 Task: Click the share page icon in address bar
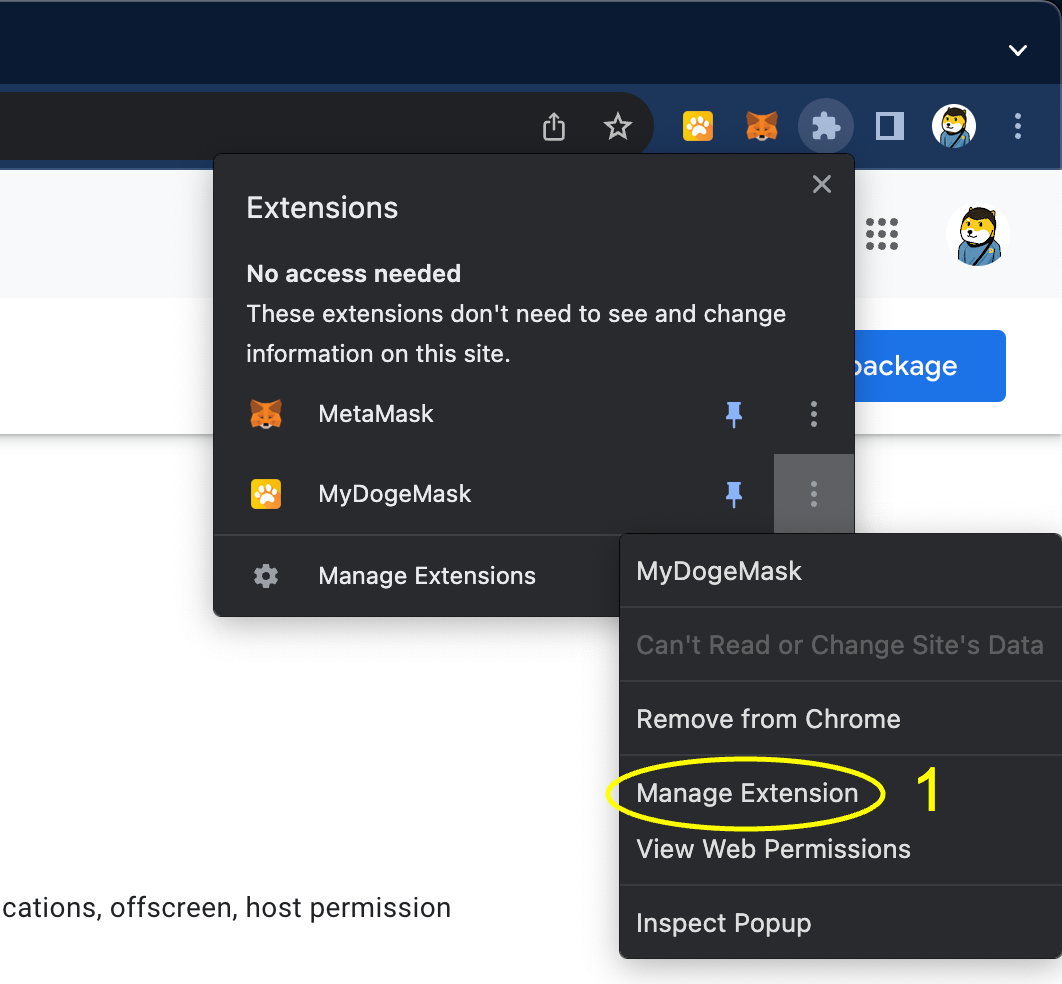[553, 127]
